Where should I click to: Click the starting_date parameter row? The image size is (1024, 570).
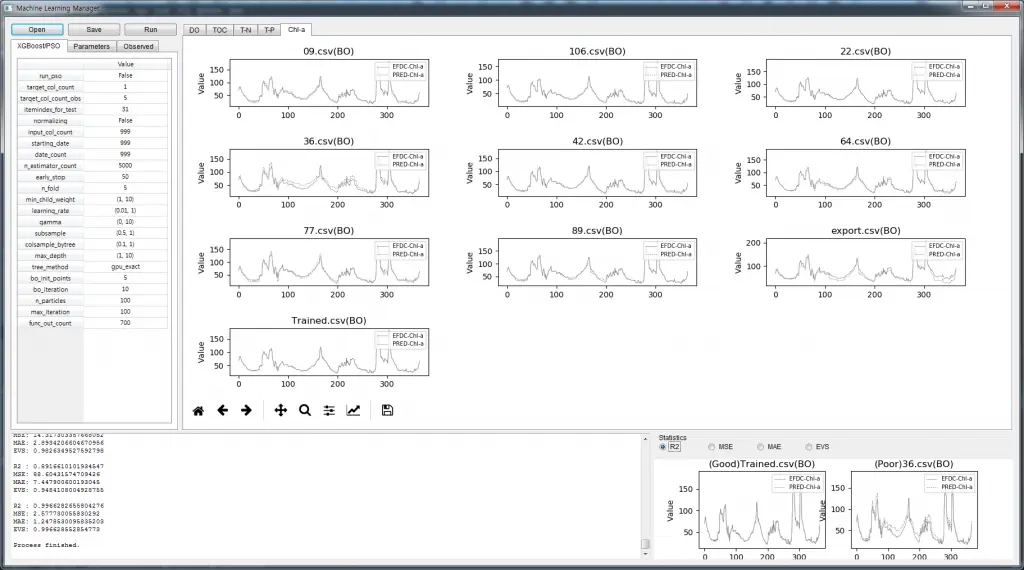(93, 143)
